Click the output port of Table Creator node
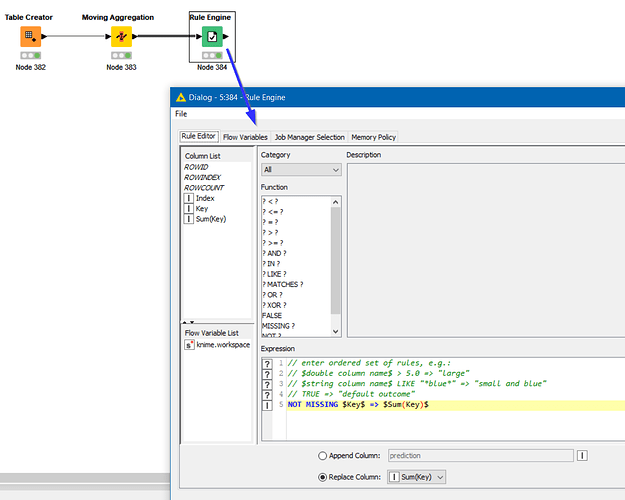The height and width of the screenshot is (500, 625). 44,37
